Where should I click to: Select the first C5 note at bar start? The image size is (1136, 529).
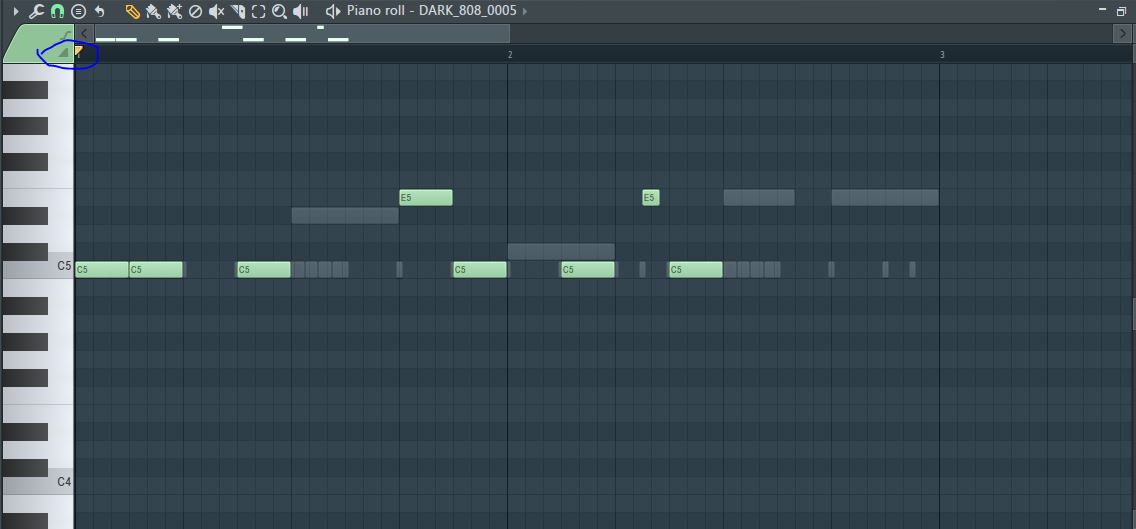tap(101, 270)
